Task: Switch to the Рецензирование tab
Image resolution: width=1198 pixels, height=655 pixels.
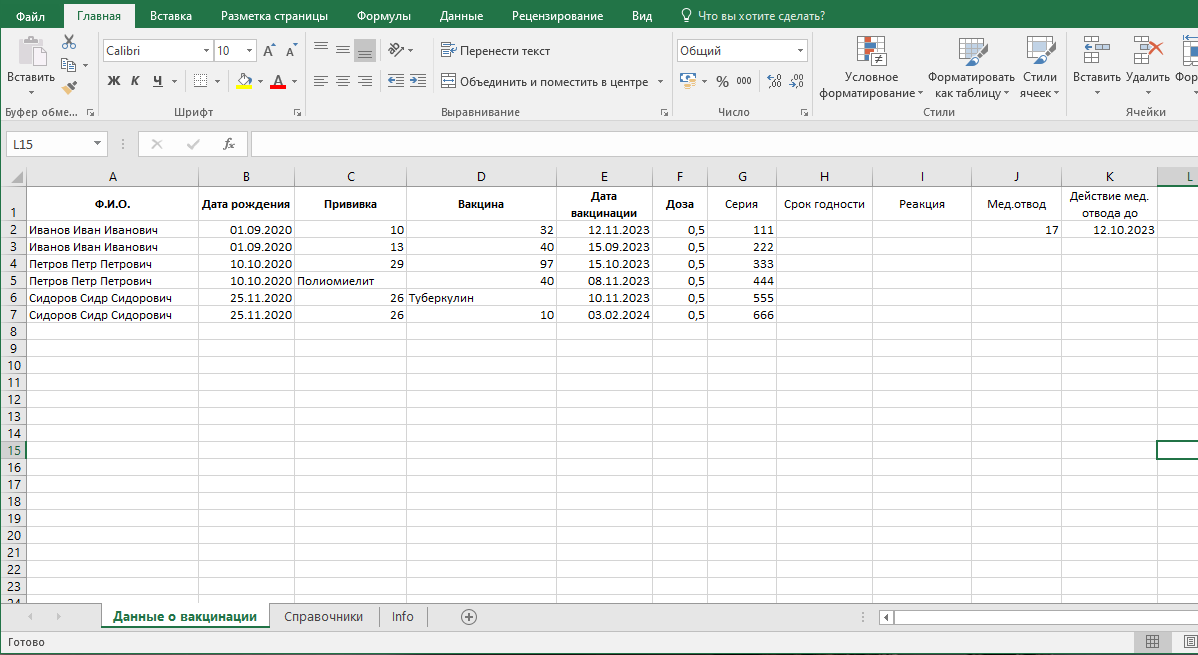Action: pos(557,16)
